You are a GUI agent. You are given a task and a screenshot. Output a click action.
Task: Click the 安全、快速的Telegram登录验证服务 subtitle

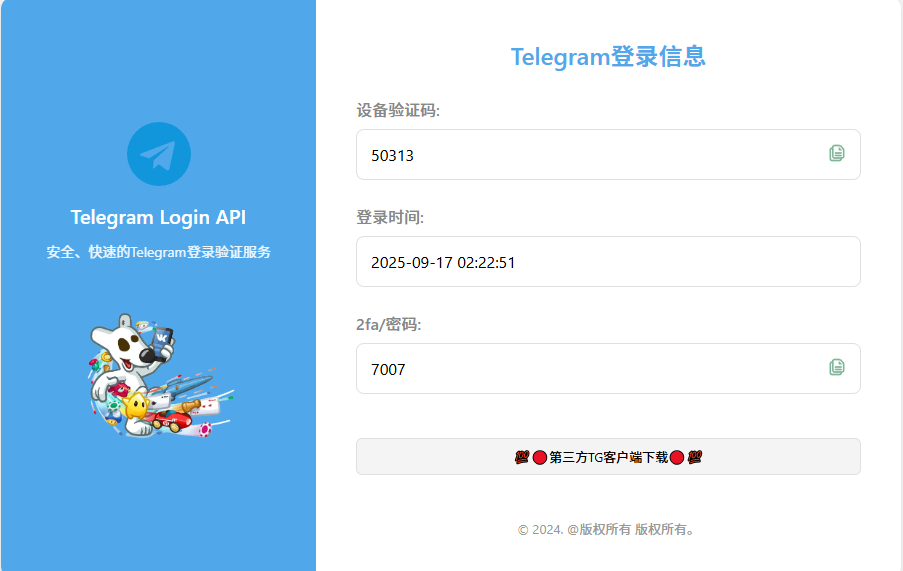(158, 252)
